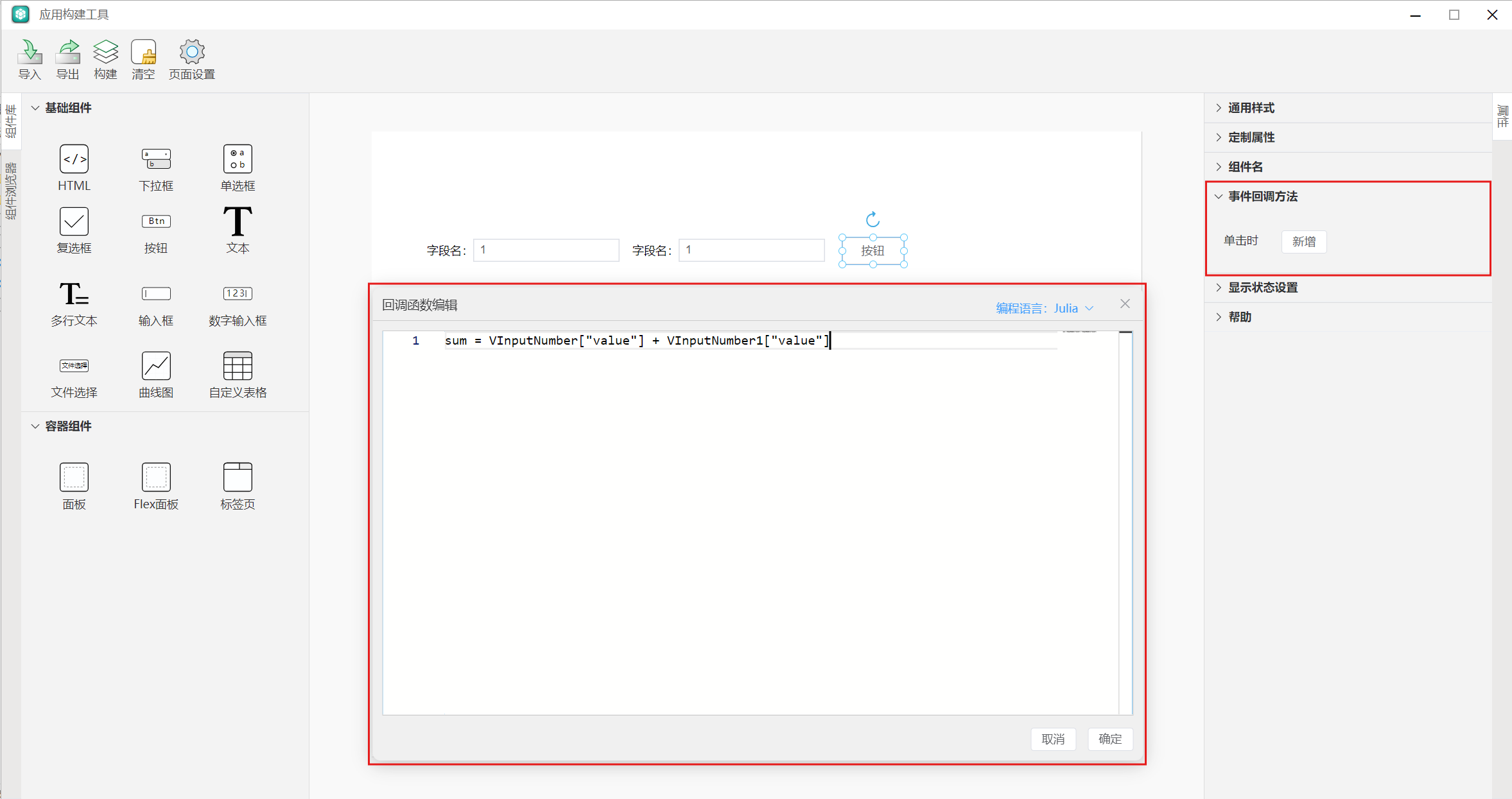Select the HTML component icon
The image size is (1512, 799).
[74, 159]
